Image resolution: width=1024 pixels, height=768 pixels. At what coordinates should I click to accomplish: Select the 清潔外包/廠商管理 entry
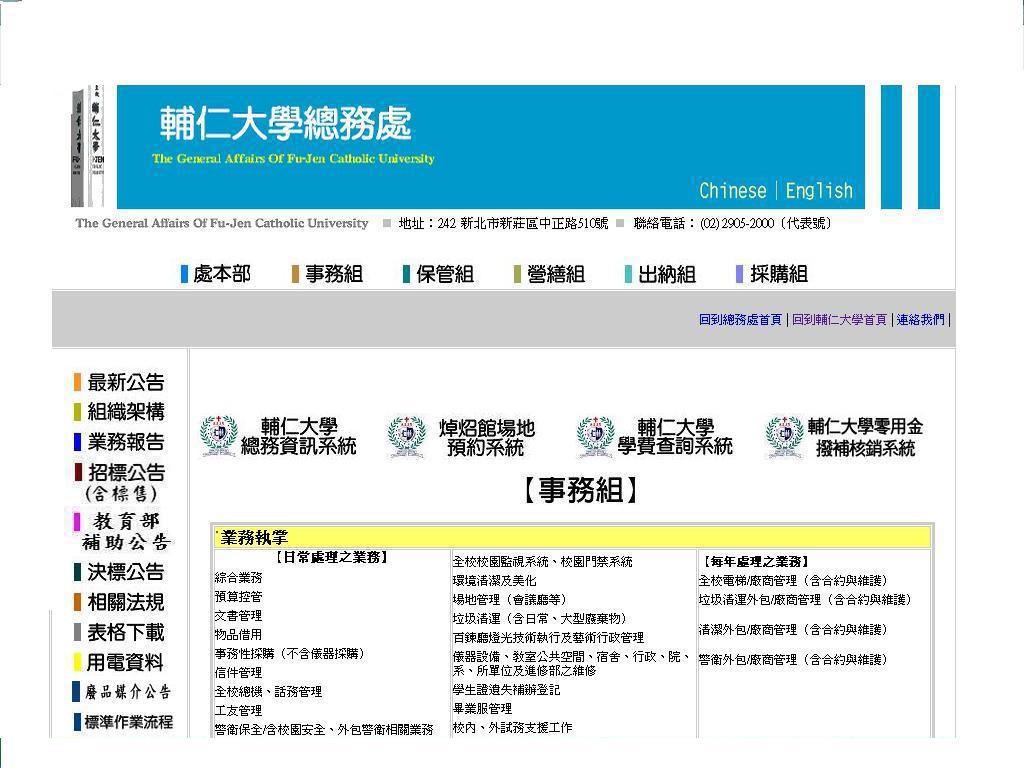pos(793,630)
